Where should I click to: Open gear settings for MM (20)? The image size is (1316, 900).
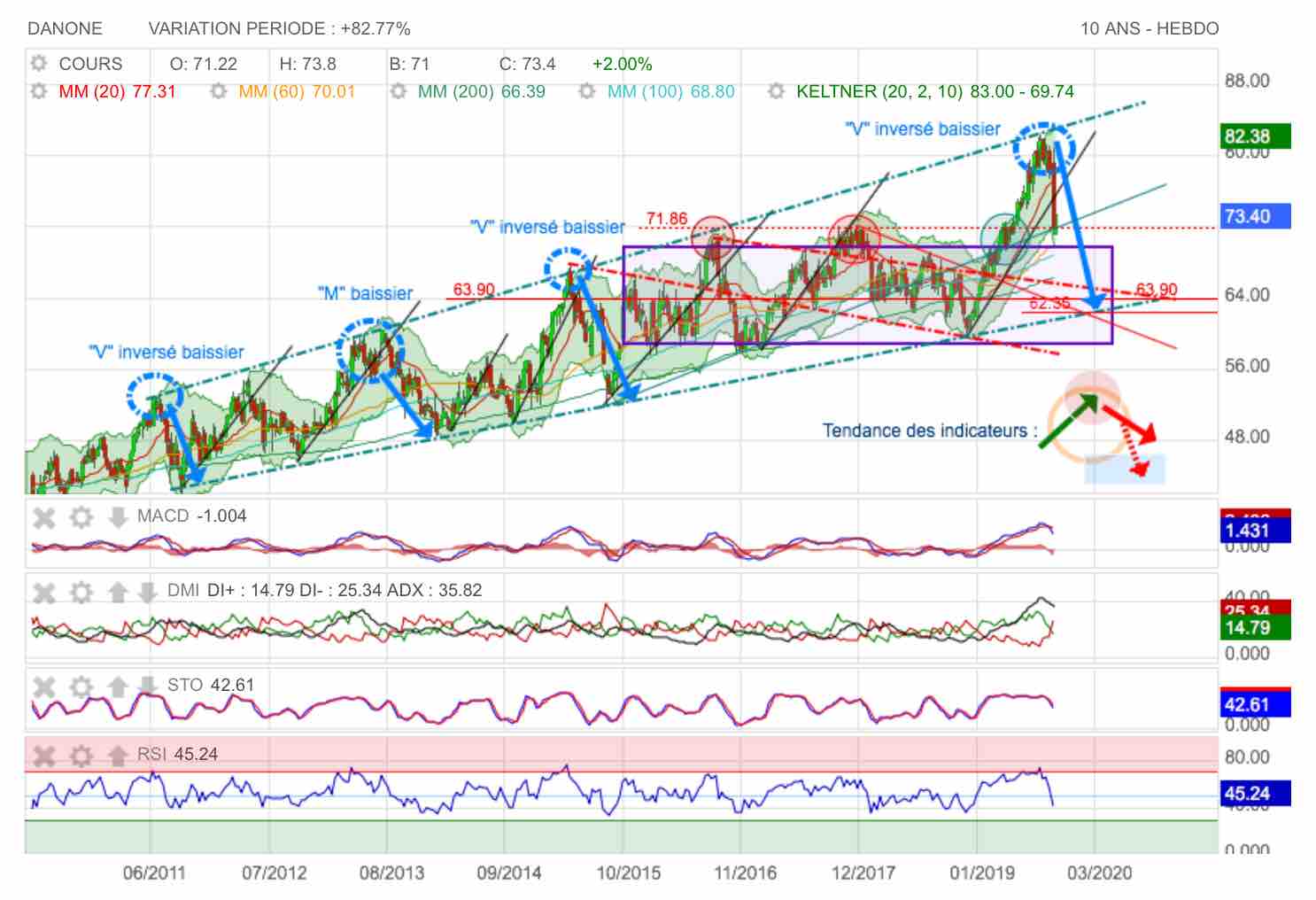click(38, 91)
